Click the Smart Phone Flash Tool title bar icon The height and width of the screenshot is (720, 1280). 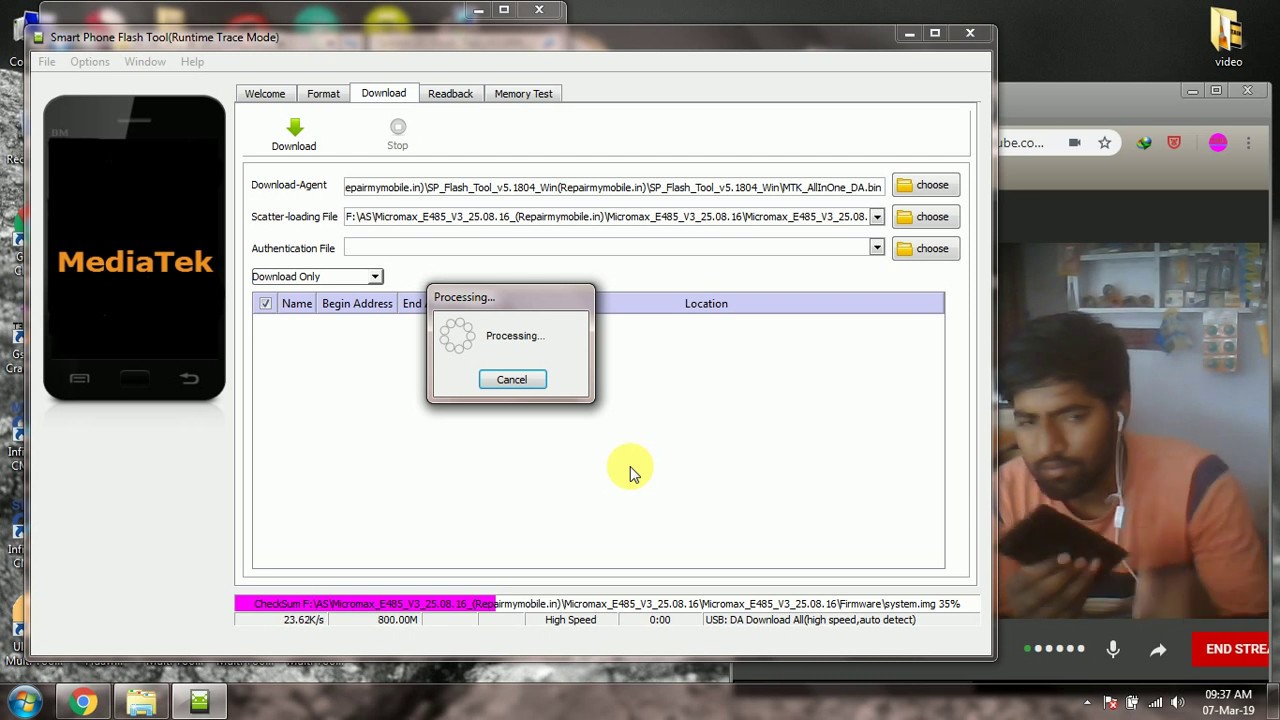(39, 37)
